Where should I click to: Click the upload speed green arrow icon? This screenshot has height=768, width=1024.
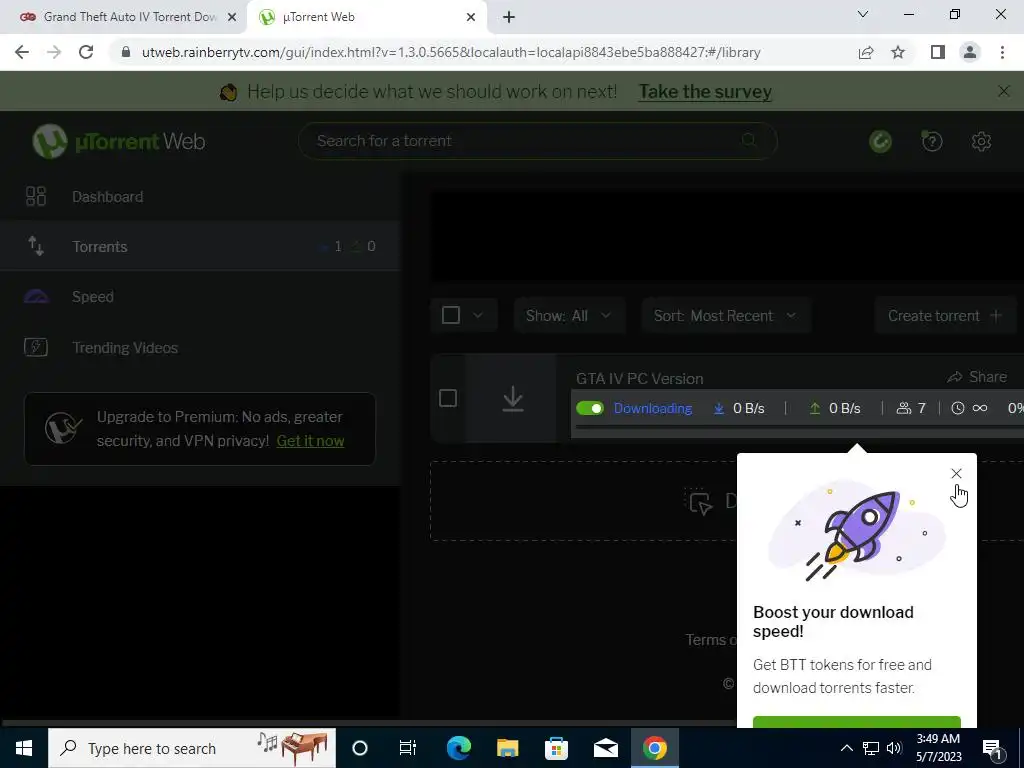coord(814,408)
